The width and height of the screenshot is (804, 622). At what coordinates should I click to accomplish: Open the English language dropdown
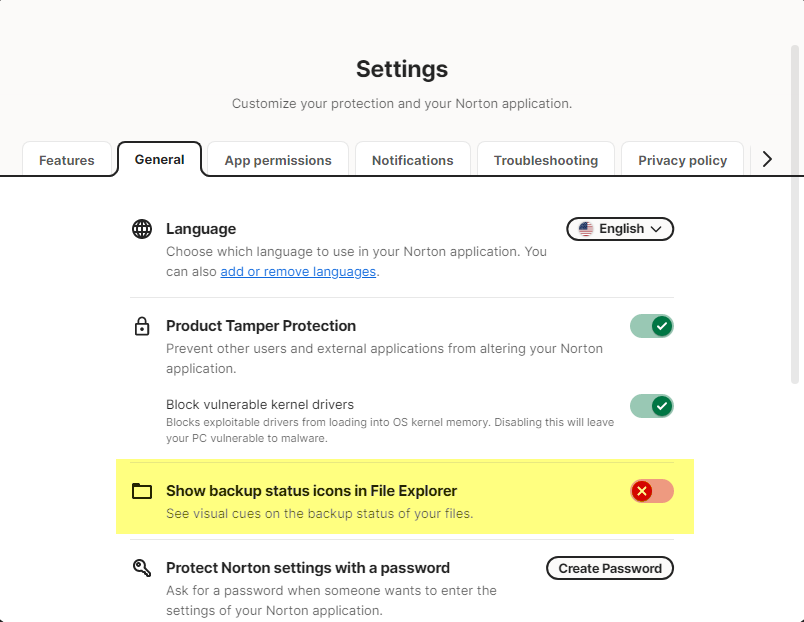tap(620, 229)
